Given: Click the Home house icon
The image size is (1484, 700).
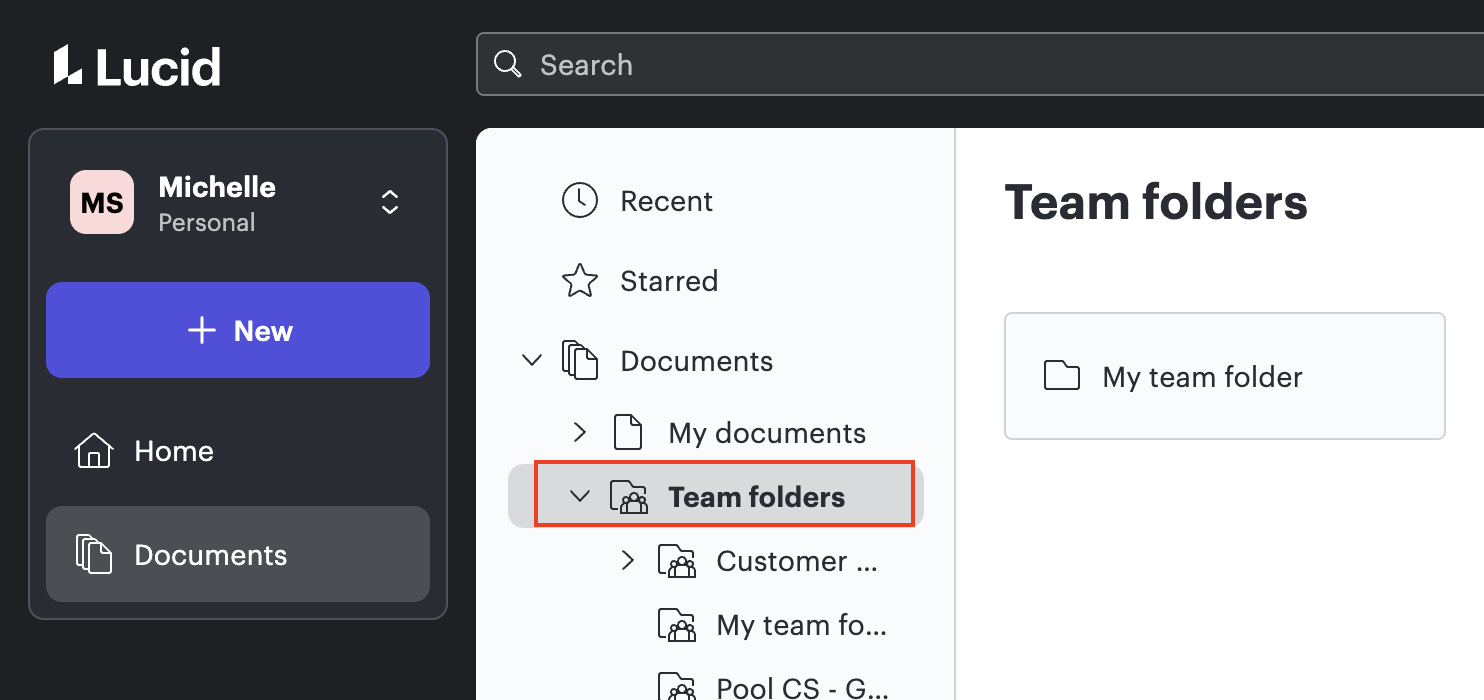Looking at the screenshot, I should 92,450.
